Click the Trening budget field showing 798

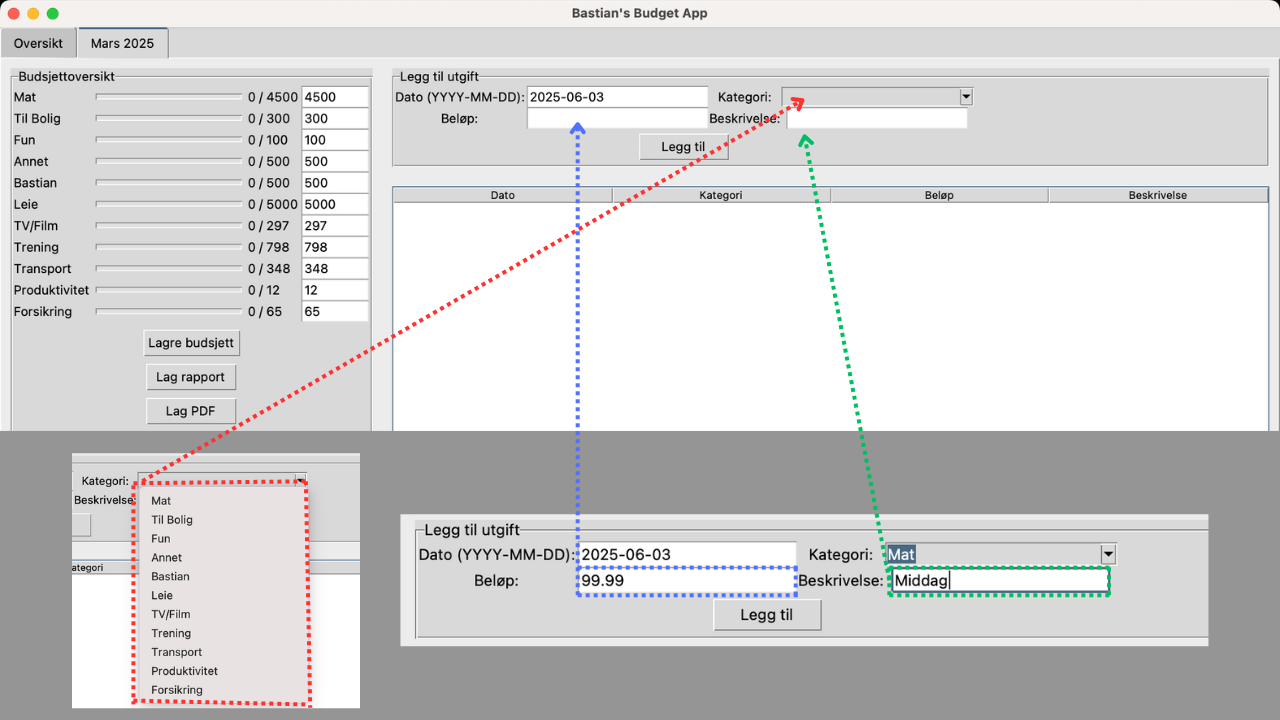[335, 247]
